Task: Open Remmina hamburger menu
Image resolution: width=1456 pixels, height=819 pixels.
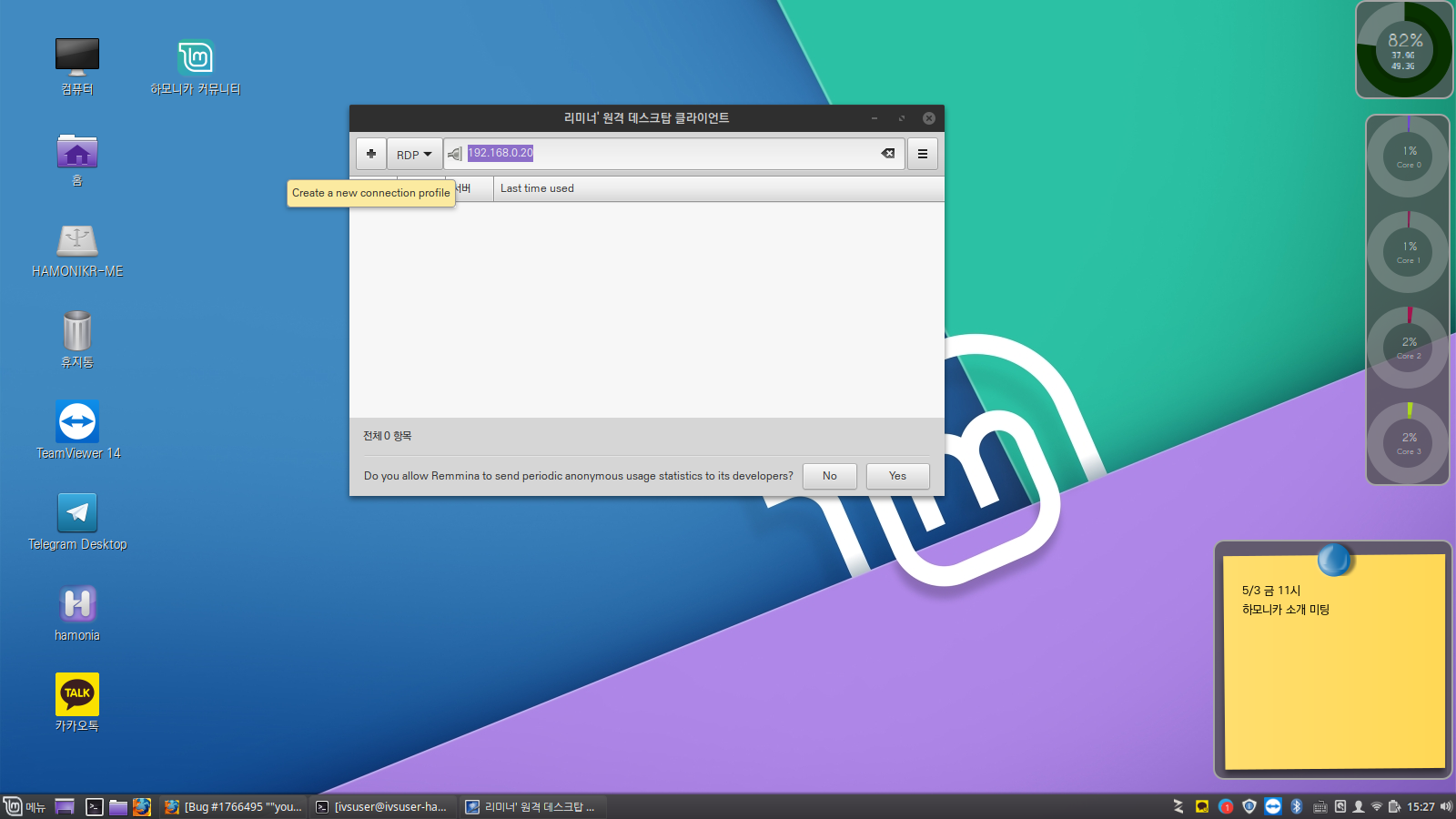Action: coord(922,154)
